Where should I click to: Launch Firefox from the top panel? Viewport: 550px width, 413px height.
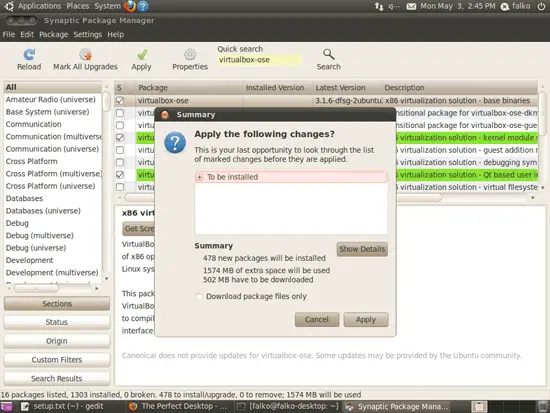click(x=130, y=6)
